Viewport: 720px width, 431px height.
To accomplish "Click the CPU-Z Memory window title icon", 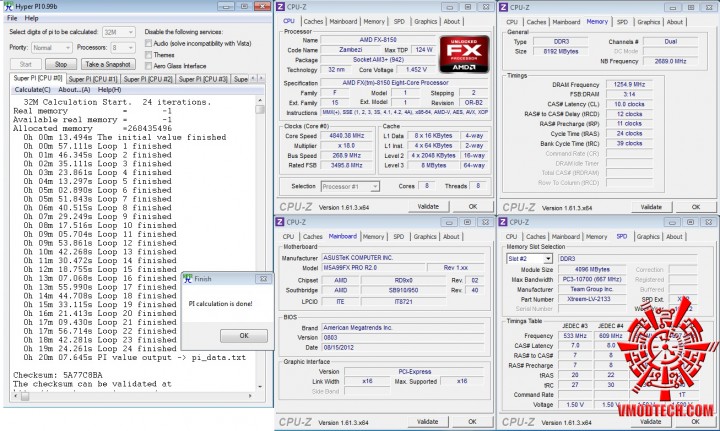I will point(503,7).
